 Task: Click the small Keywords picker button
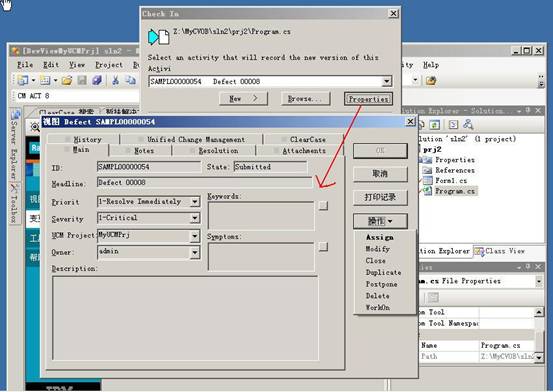tap(323, 205)
